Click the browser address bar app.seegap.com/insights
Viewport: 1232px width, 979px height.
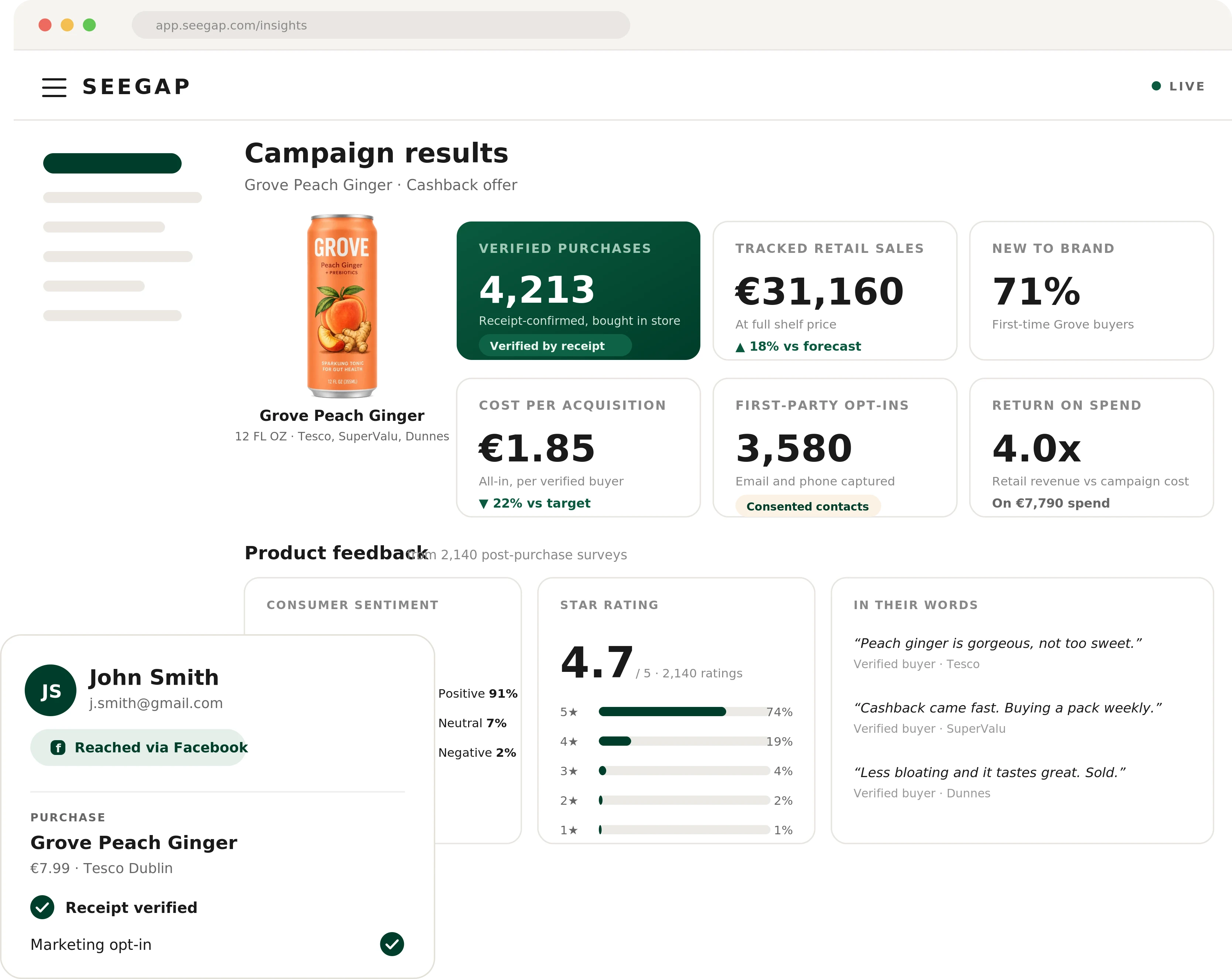tap(381, 25)
